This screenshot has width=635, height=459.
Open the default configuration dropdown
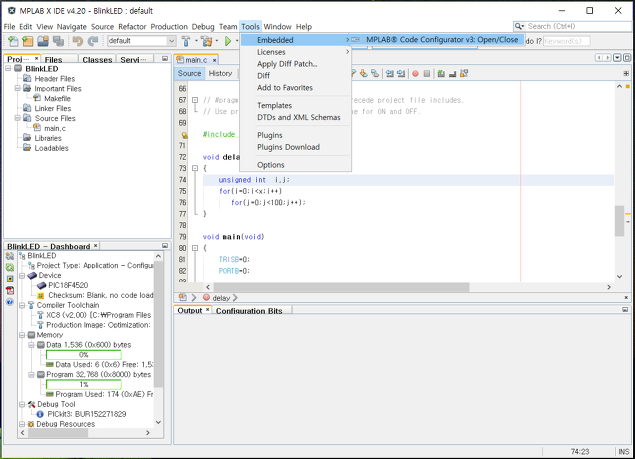click(x=171, y=41)
